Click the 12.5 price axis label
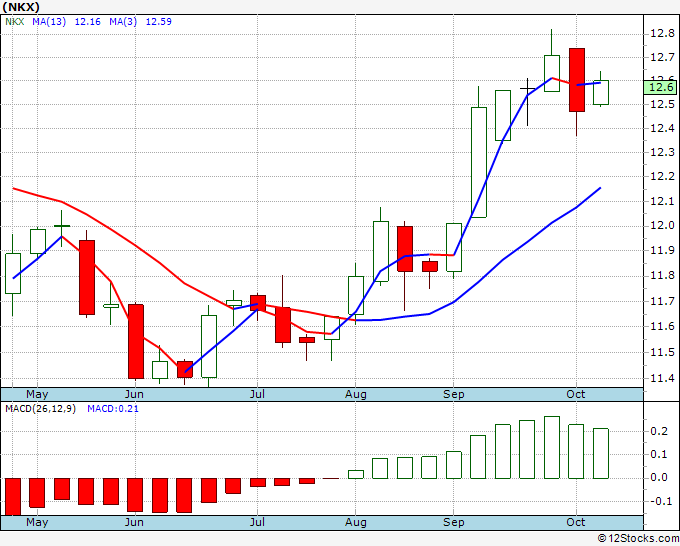 (x=662, y=105)
